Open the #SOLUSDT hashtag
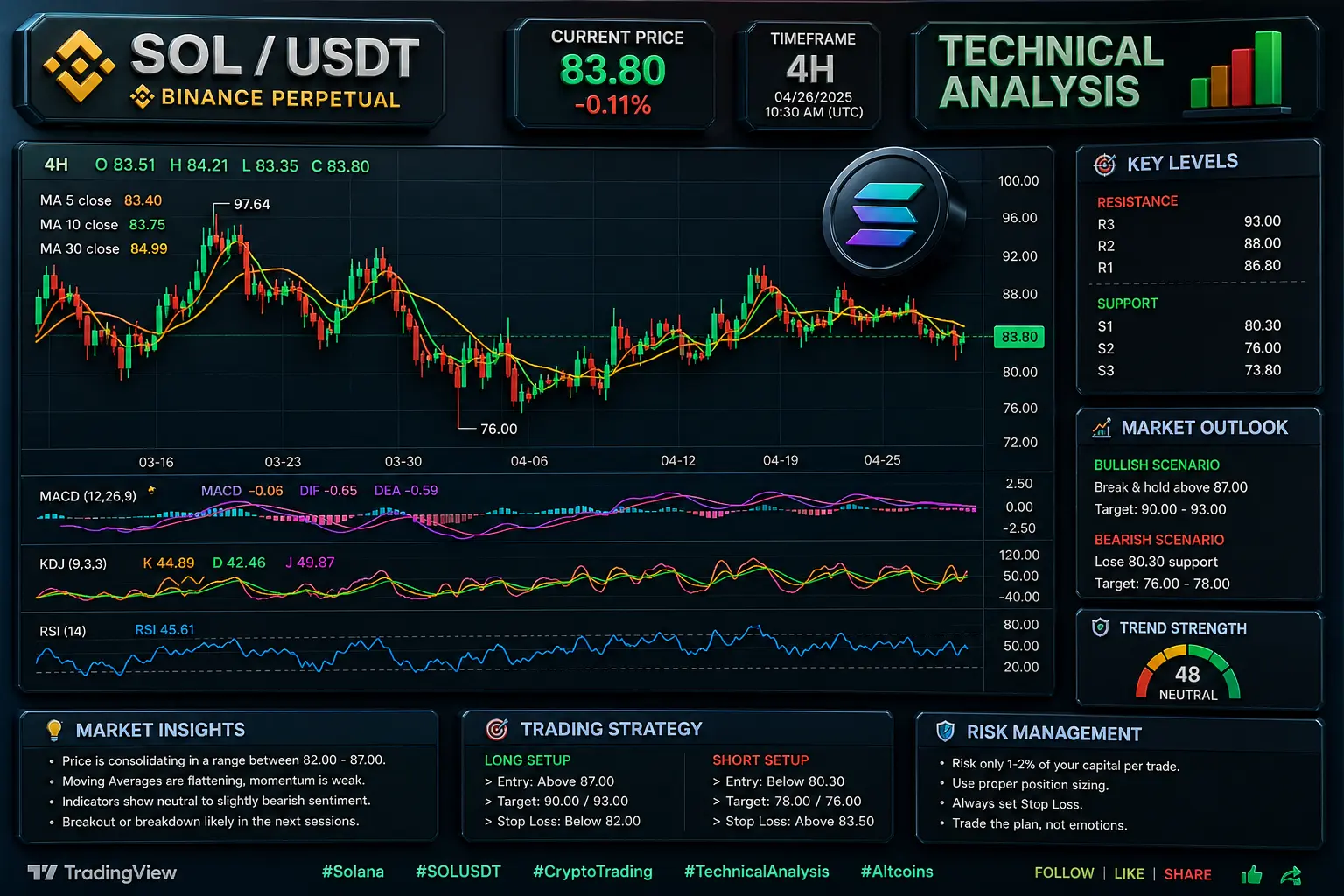This screenshot has width=1344, height=896. pos(458,871)
